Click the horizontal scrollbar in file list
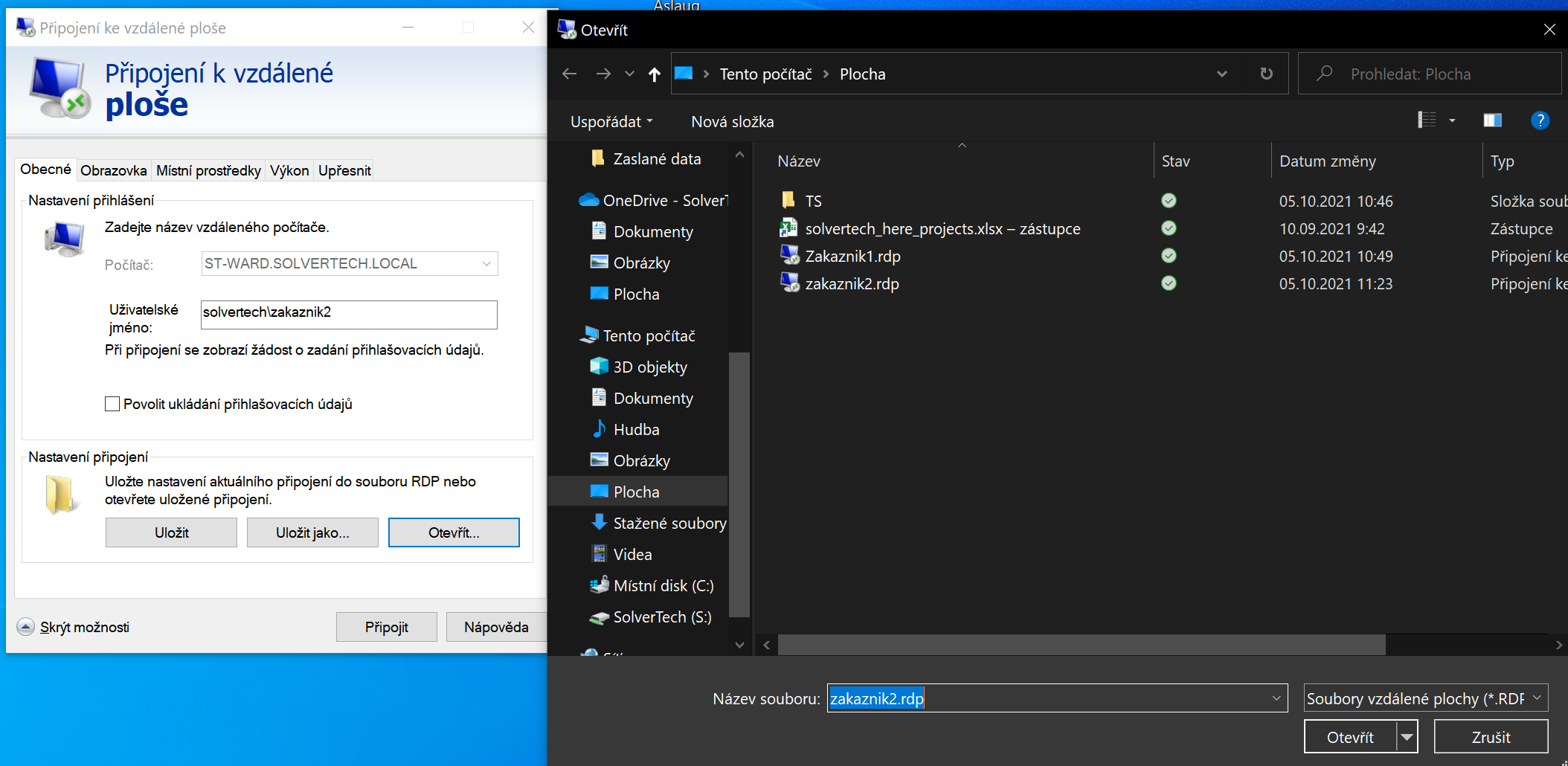 (1082, 645)
